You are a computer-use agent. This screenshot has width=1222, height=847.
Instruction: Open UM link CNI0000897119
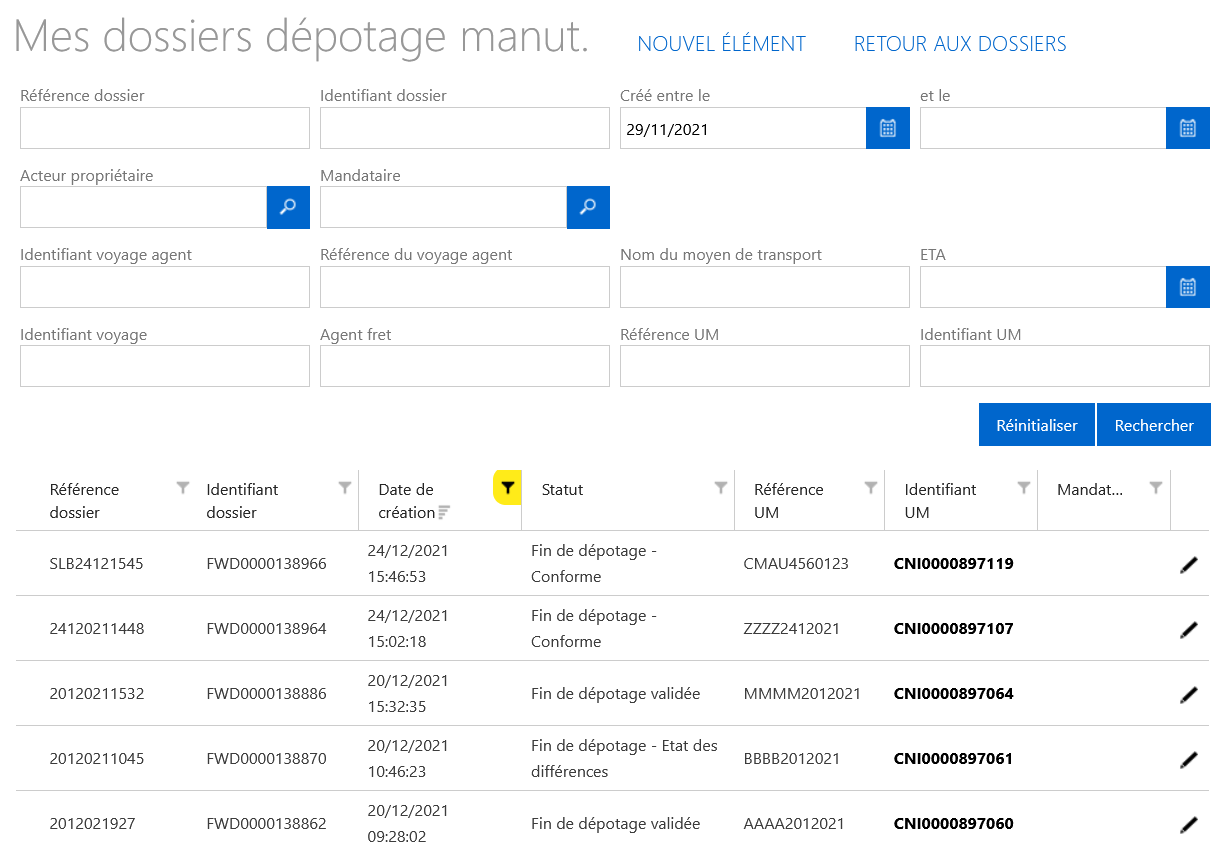954,564
